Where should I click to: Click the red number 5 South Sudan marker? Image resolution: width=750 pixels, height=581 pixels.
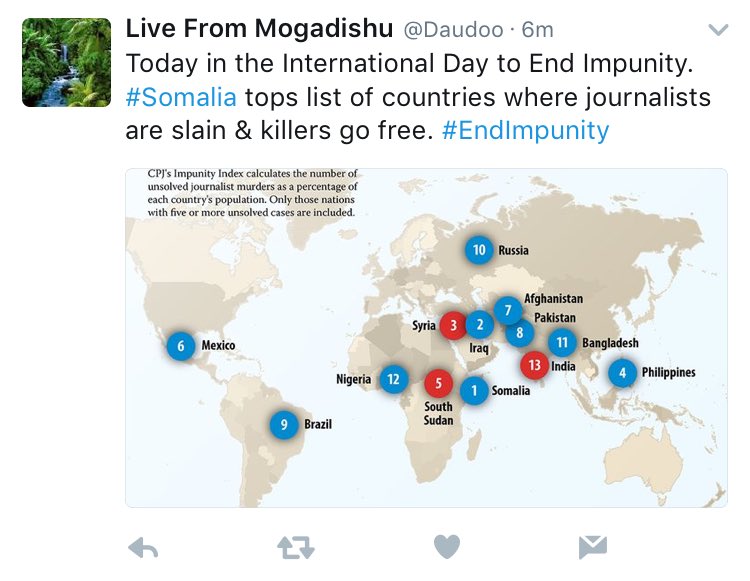[438, 384]
